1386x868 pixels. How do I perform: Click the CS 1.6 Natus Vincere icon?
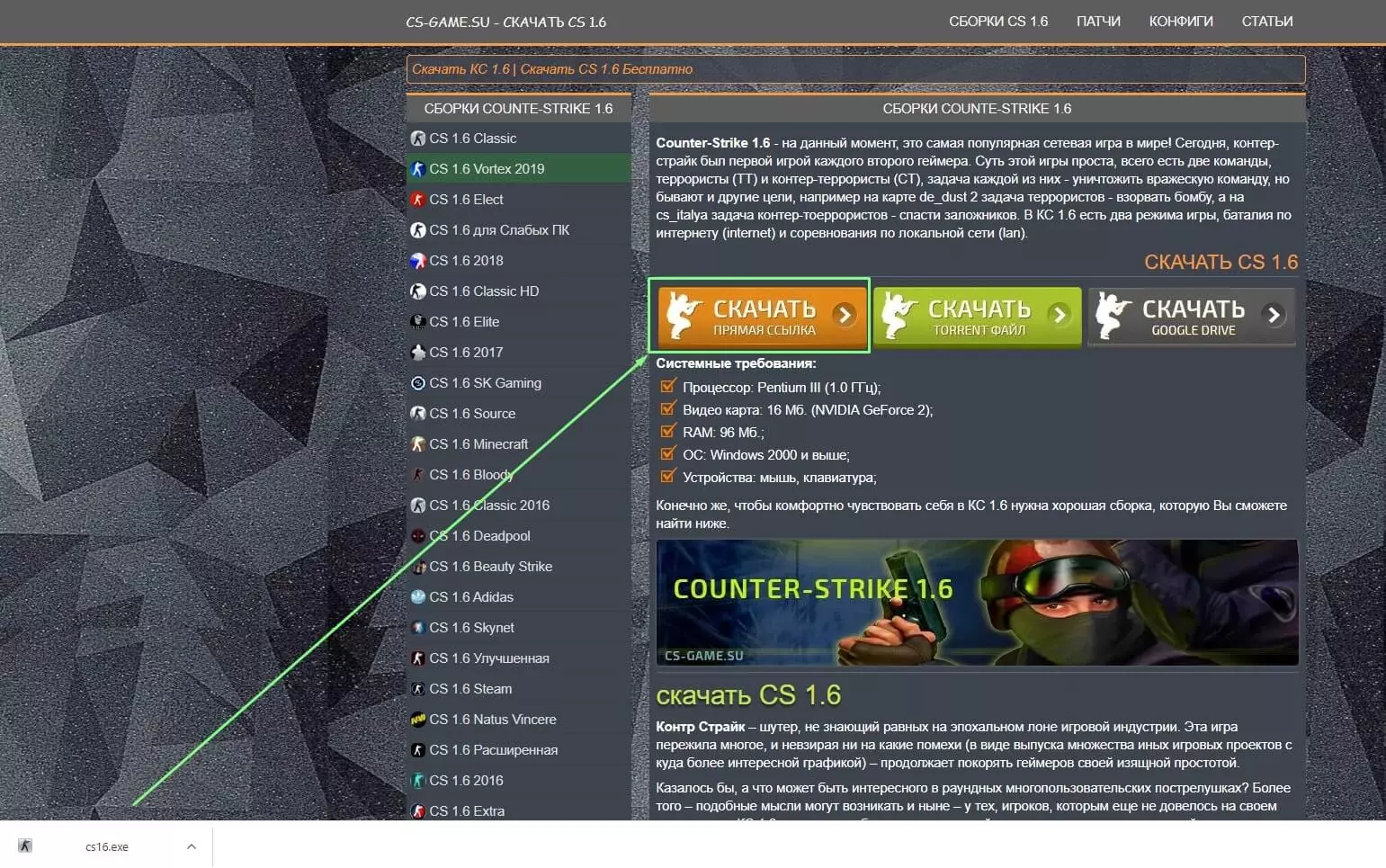pyautogui.click(x=417, y=720)
